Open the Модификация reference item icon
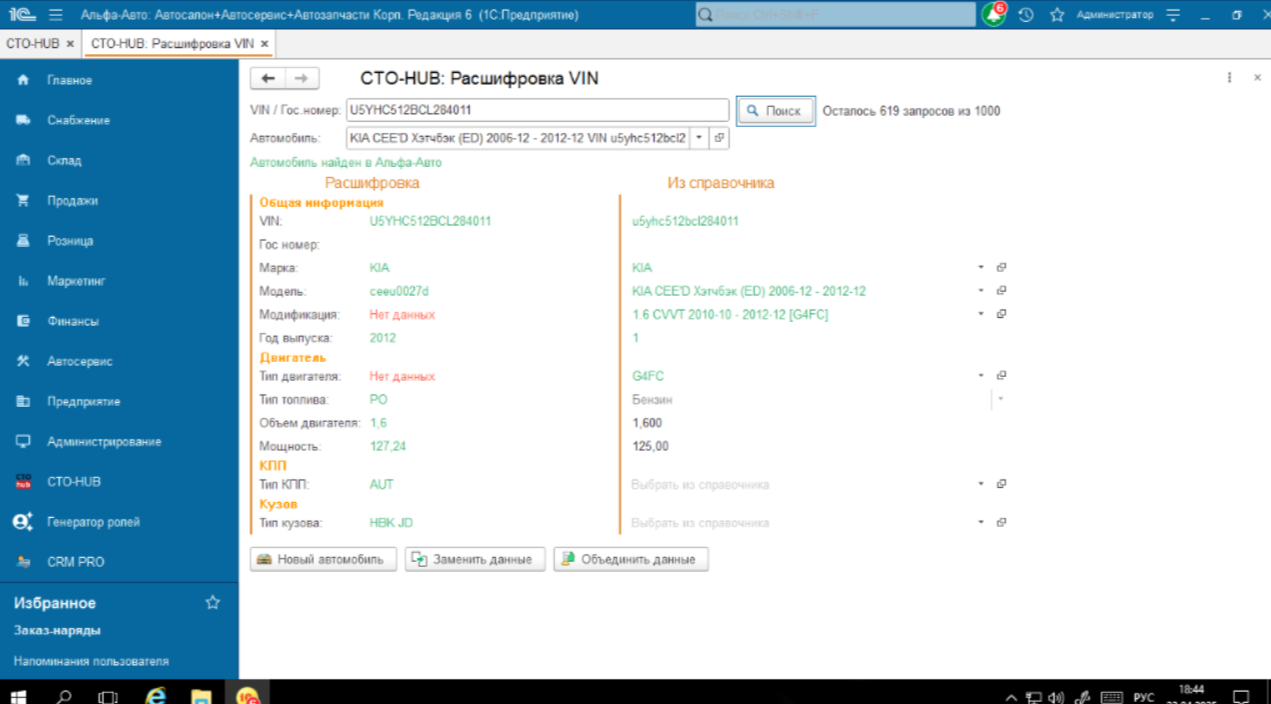Screen dimensions: 1271x704 coord(1001,314)
